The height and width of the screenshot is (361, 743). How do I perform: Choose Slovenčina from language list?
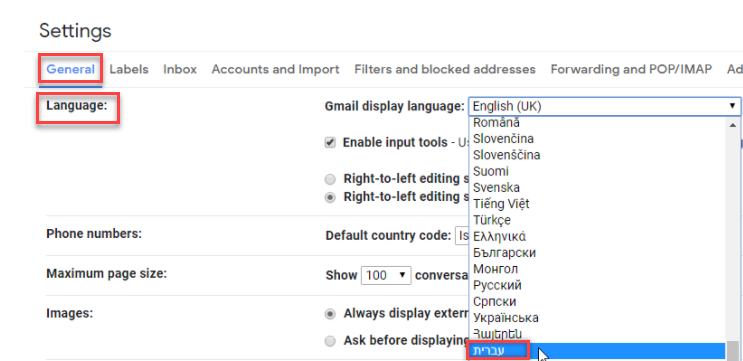[597, 139]
